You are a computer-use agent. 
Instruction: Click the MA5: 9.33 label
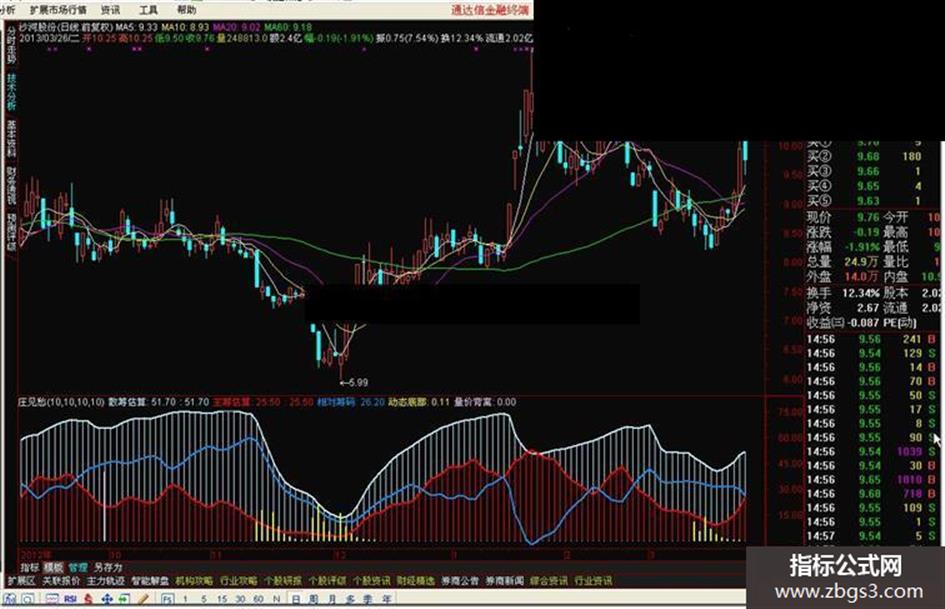[136, 27]
